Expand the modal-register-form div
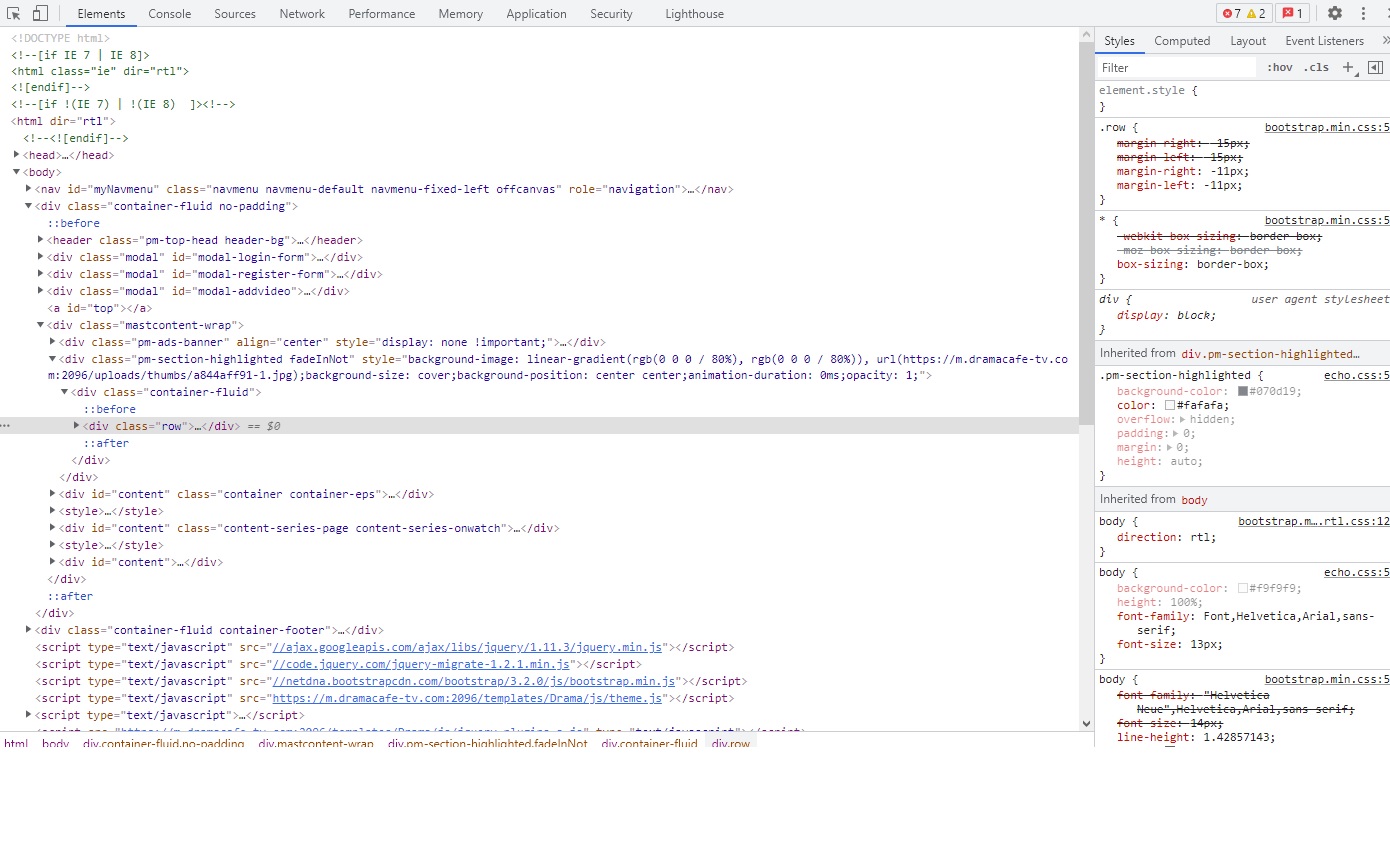The image size is (1390, 867). [41, 274]
